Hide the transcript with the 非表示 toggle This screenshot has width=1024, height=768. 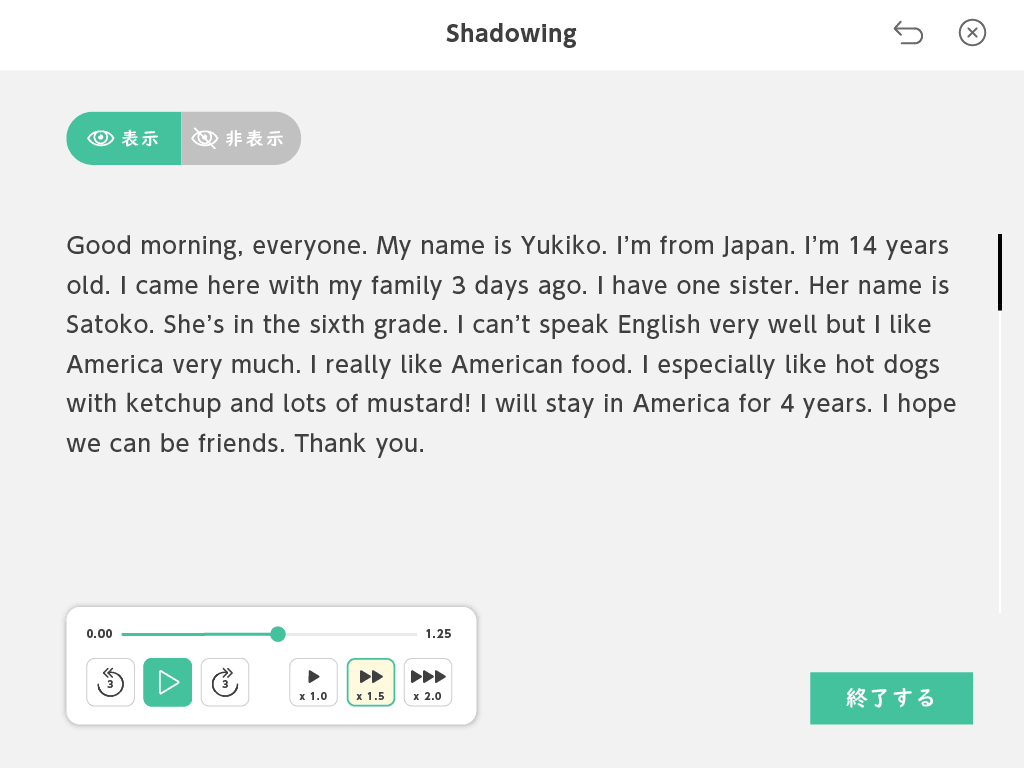[x=241, y=138]
